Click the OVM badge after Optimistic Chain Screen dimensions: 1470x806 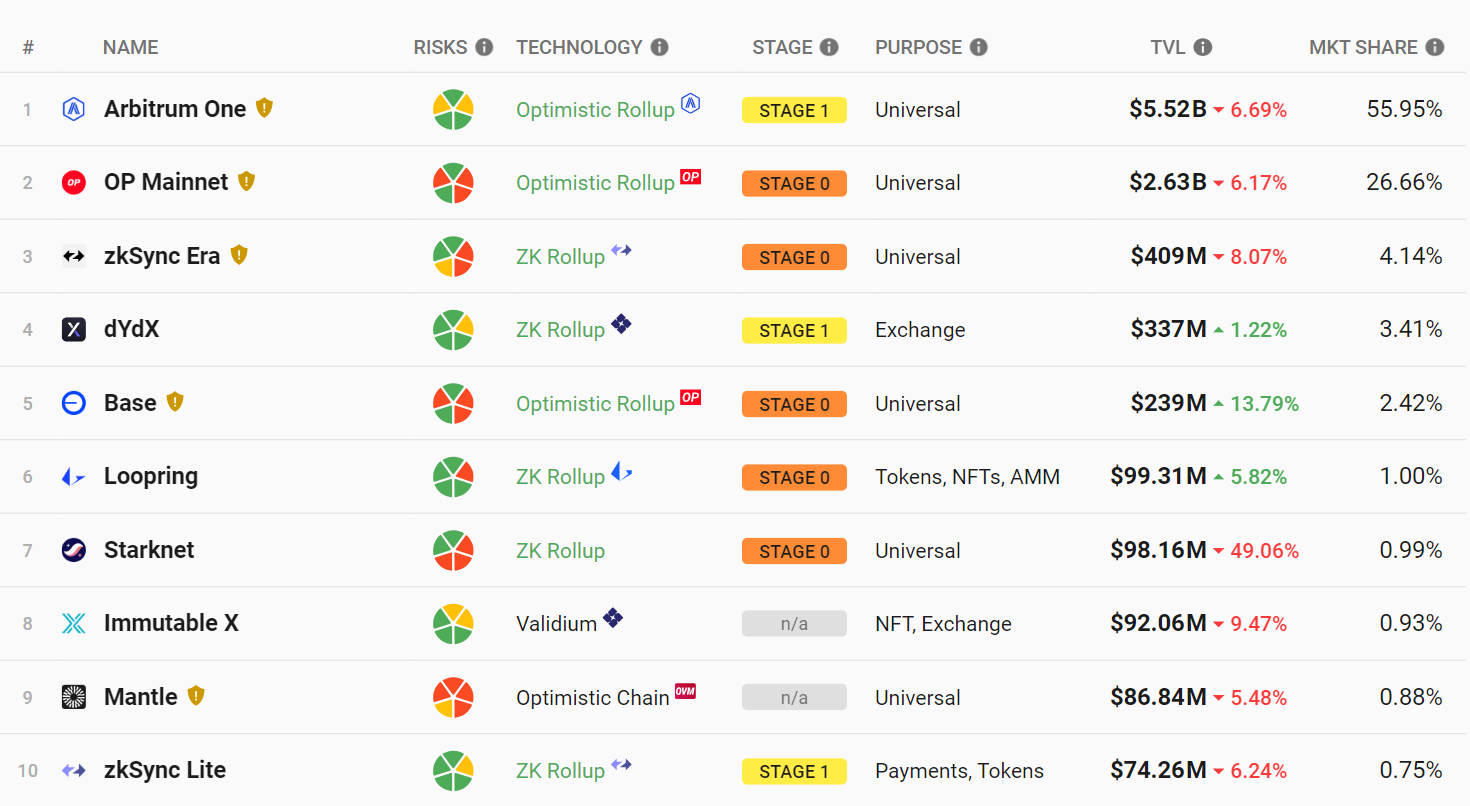pyautogui.click(x=685, y=691)
